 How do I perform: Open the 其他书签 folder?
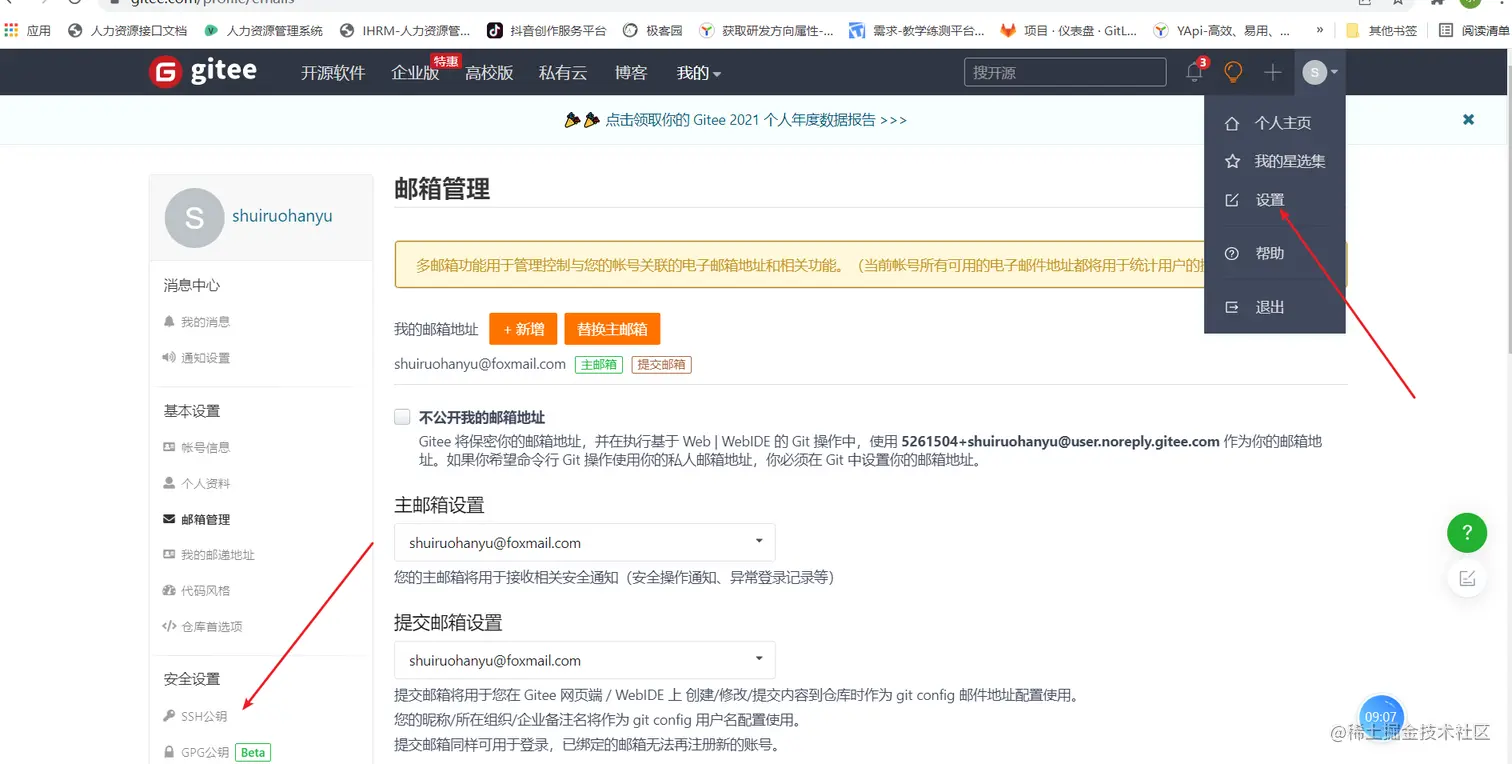tap(1381, 30)
